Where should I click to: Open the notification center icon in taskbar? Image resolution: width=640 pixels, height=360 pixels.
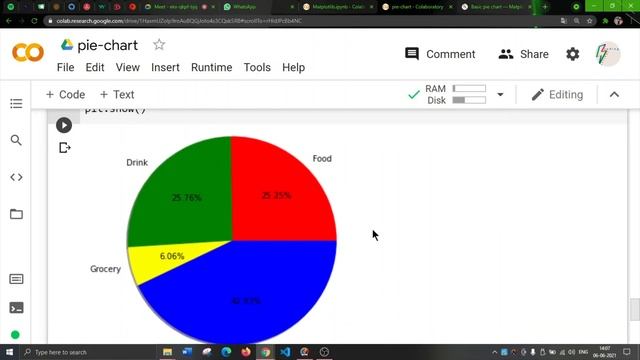point(627,352)
